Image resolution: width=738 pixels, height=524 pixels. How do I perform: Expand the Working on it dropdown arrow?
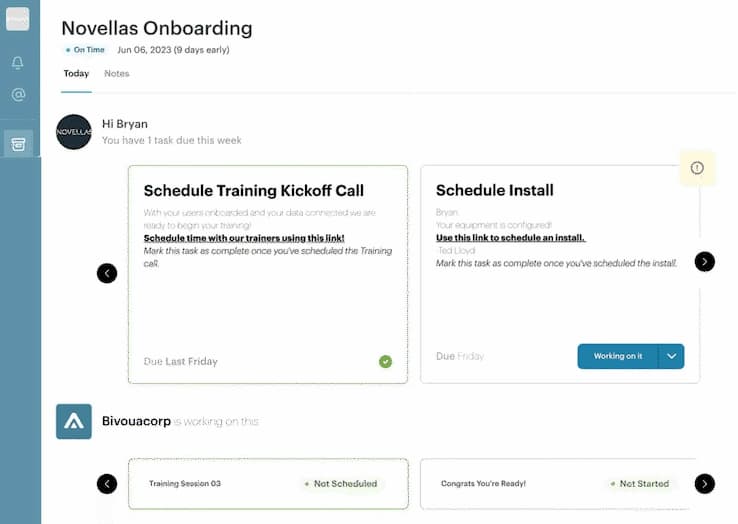tap(672, 357)
